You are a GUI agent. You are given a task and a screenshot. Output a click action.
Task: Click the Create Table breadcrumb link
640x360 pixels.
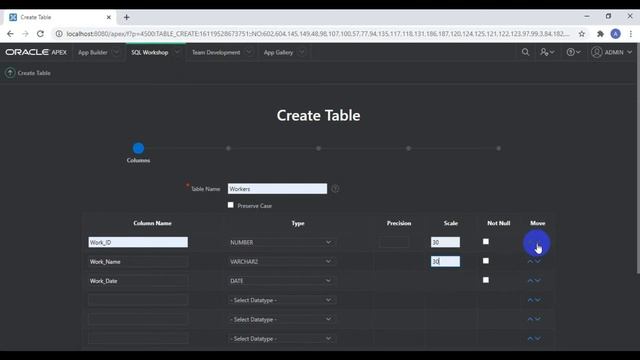coord(34,73)
